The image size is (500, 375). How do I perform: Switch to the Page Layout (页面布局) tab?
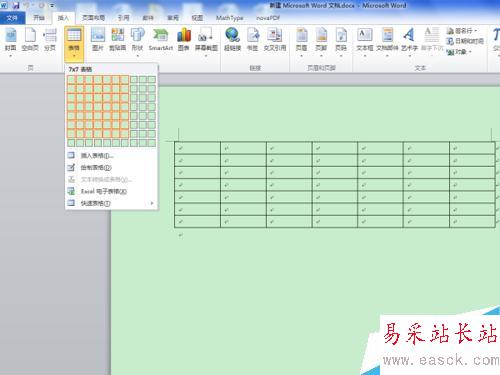click(93, 18)
